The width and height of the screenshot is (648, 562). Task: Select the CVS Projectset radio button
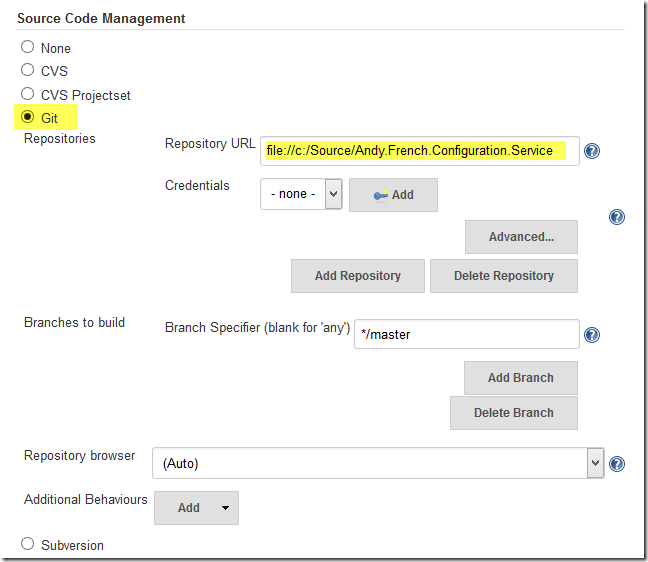pos(28,95)
